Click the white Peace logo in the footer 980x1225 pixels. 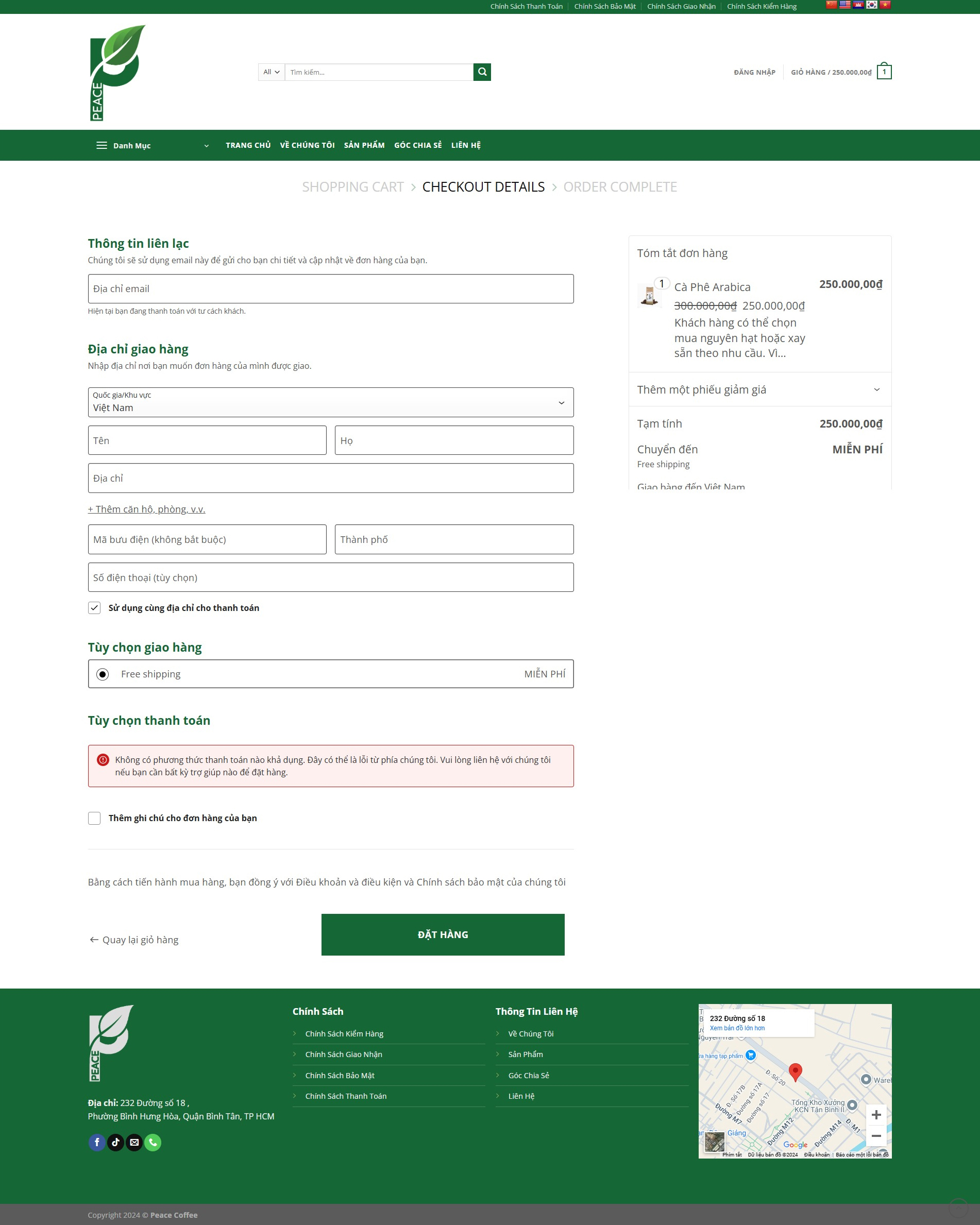111,1043
